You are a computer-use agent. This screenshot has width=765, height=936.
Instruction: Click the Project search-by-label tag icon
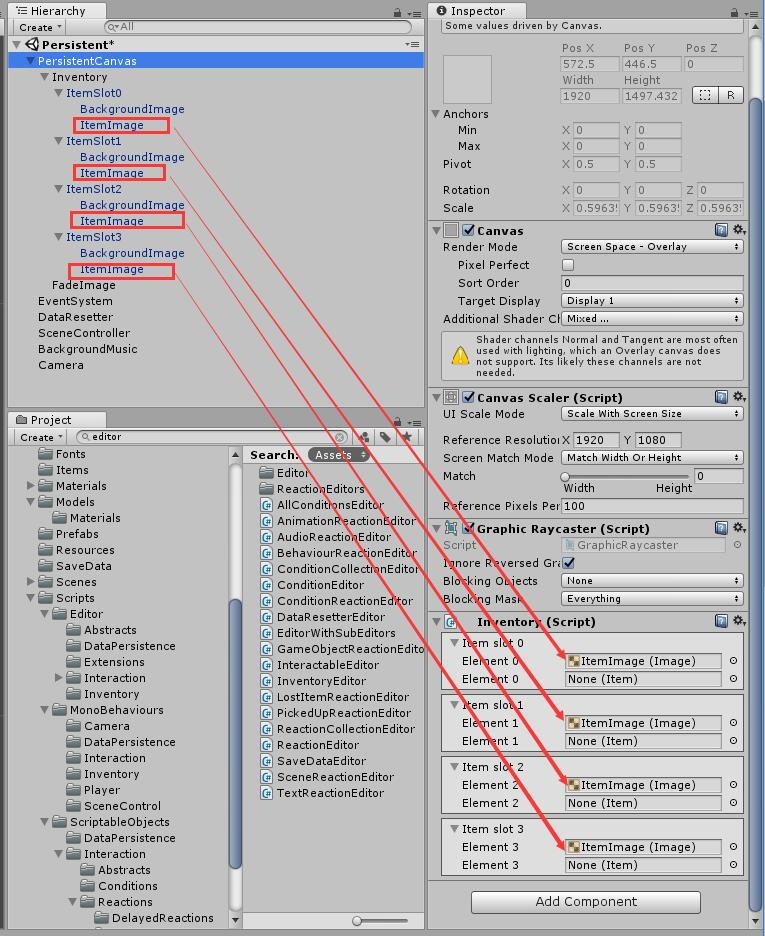click(x=385, y=437)
